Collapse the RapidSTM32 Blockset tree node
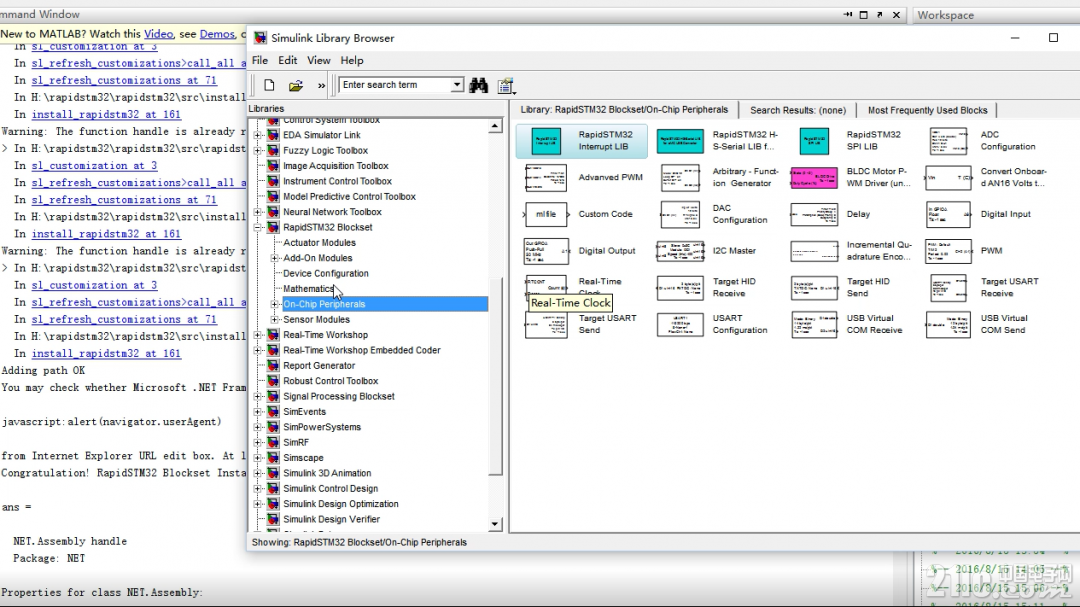This screenshot has height=607, width=1080. click(x=258, y=227)
